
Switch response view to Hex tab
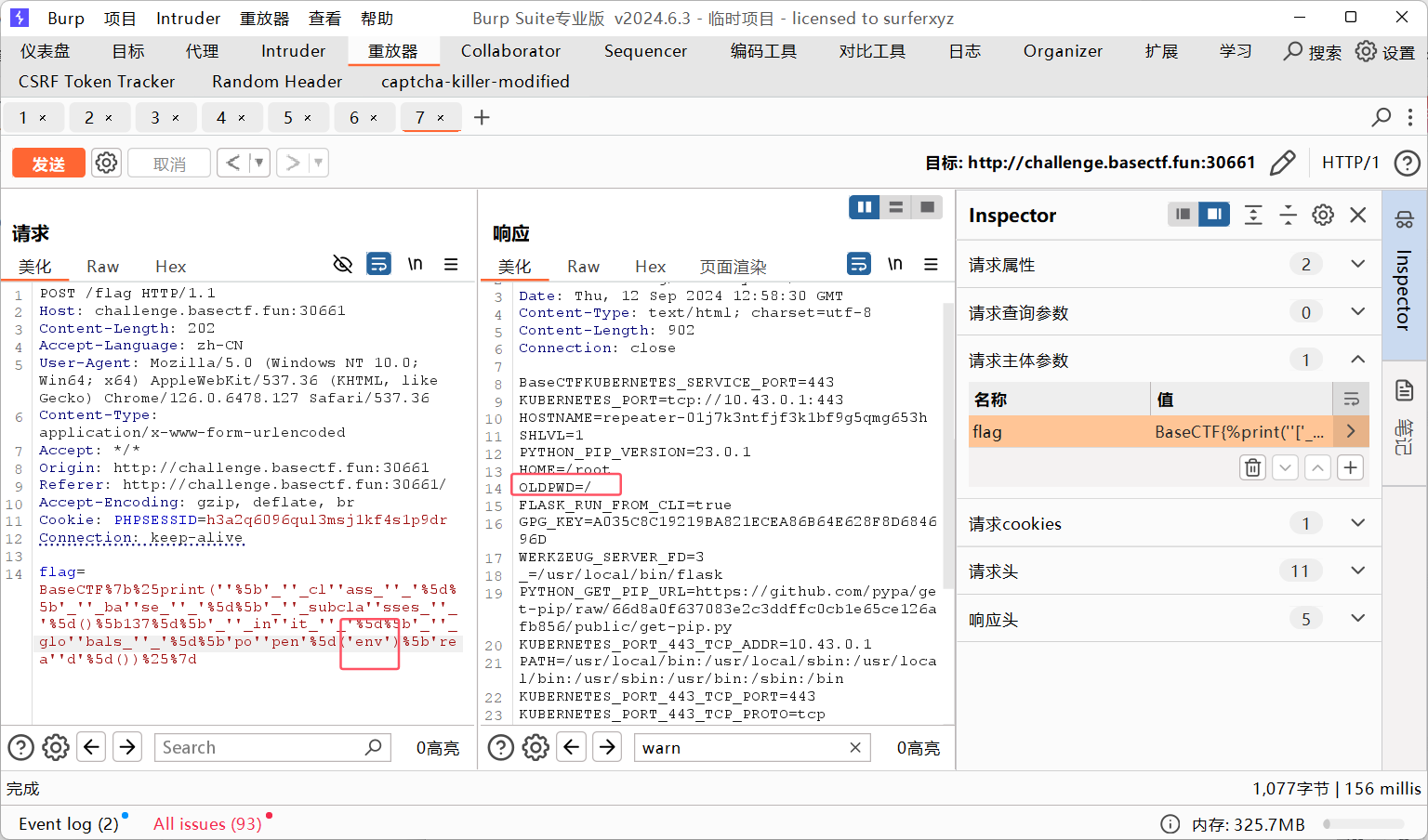coord(650,267)
